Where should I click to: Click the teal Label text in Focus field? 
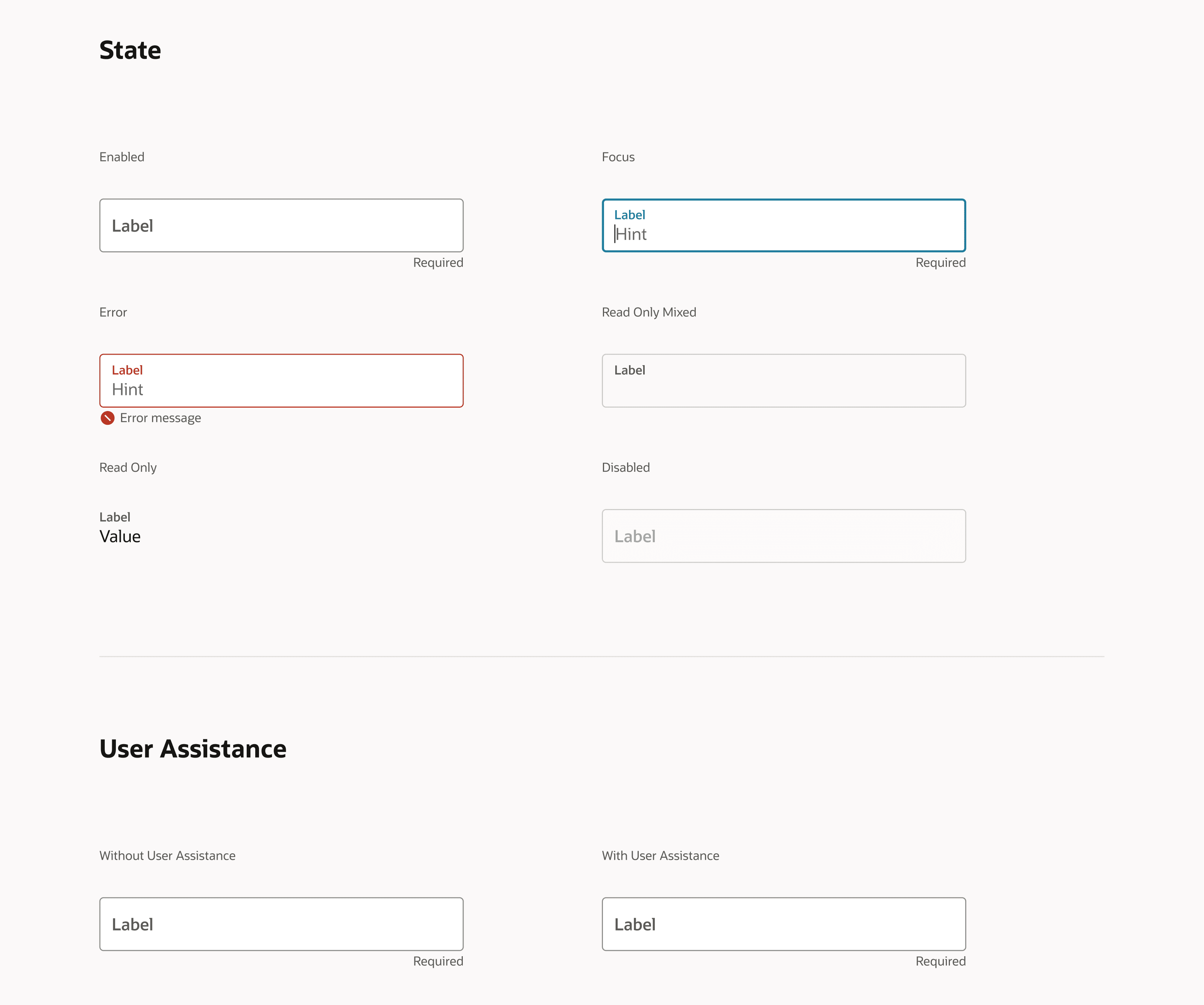click(629, 215)
